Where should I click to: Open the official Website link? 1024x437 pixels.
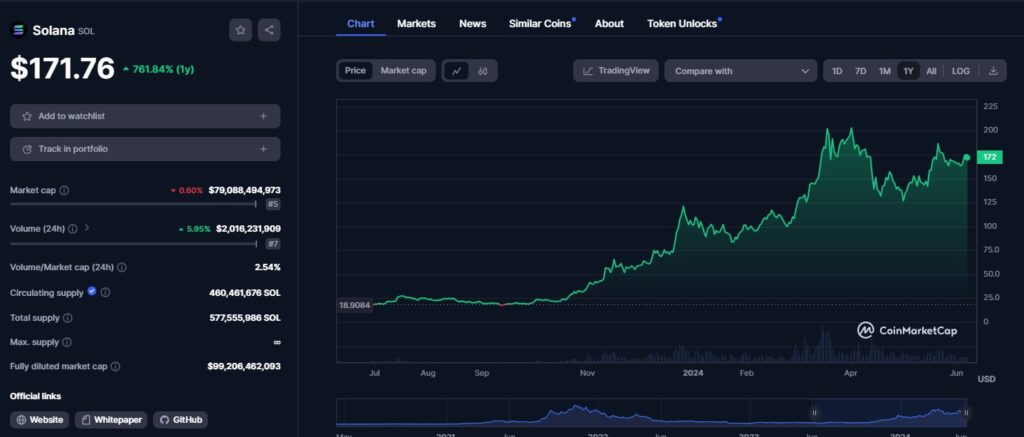pos(40,420)
